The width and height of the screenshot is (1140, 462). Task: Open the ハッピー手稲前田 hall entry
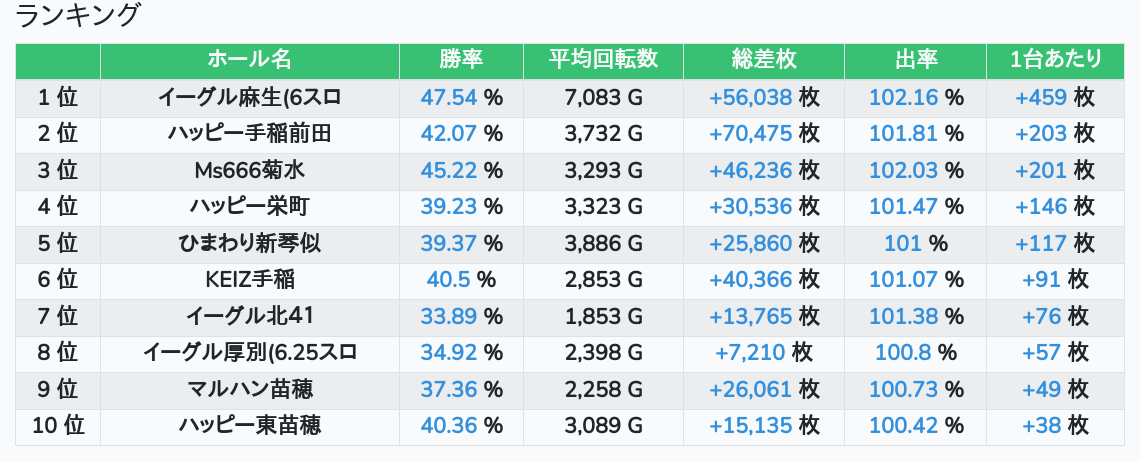click(x=249, y=134)
